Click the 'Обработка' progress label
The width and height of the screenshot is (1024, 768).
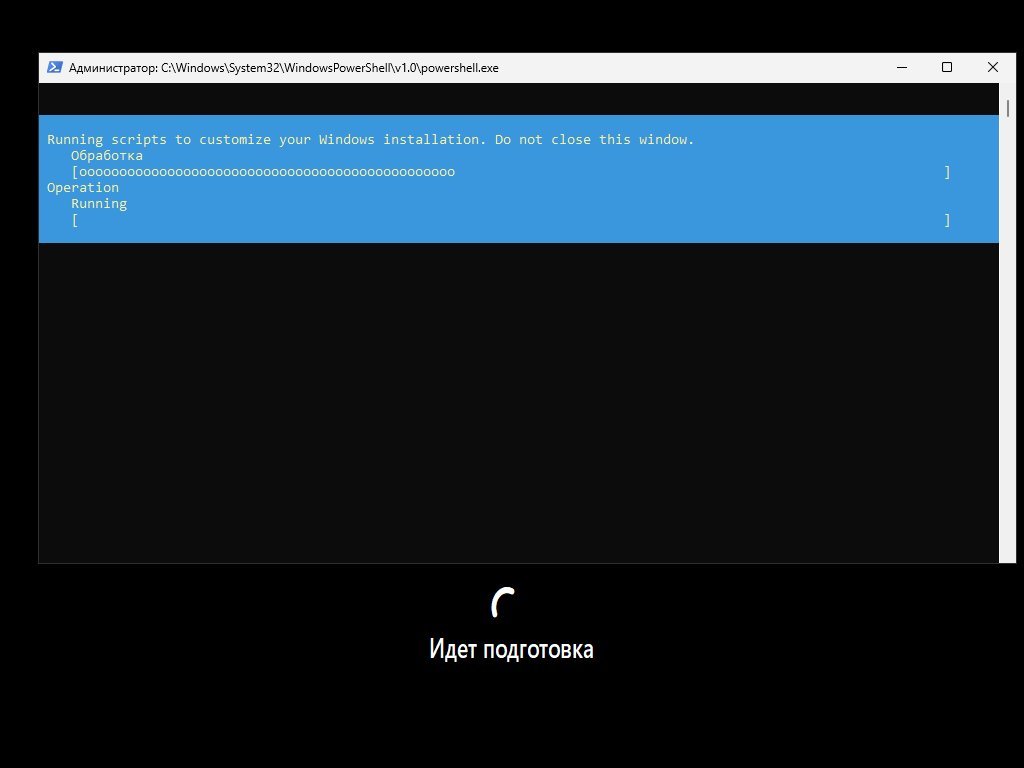click(106, 155)
